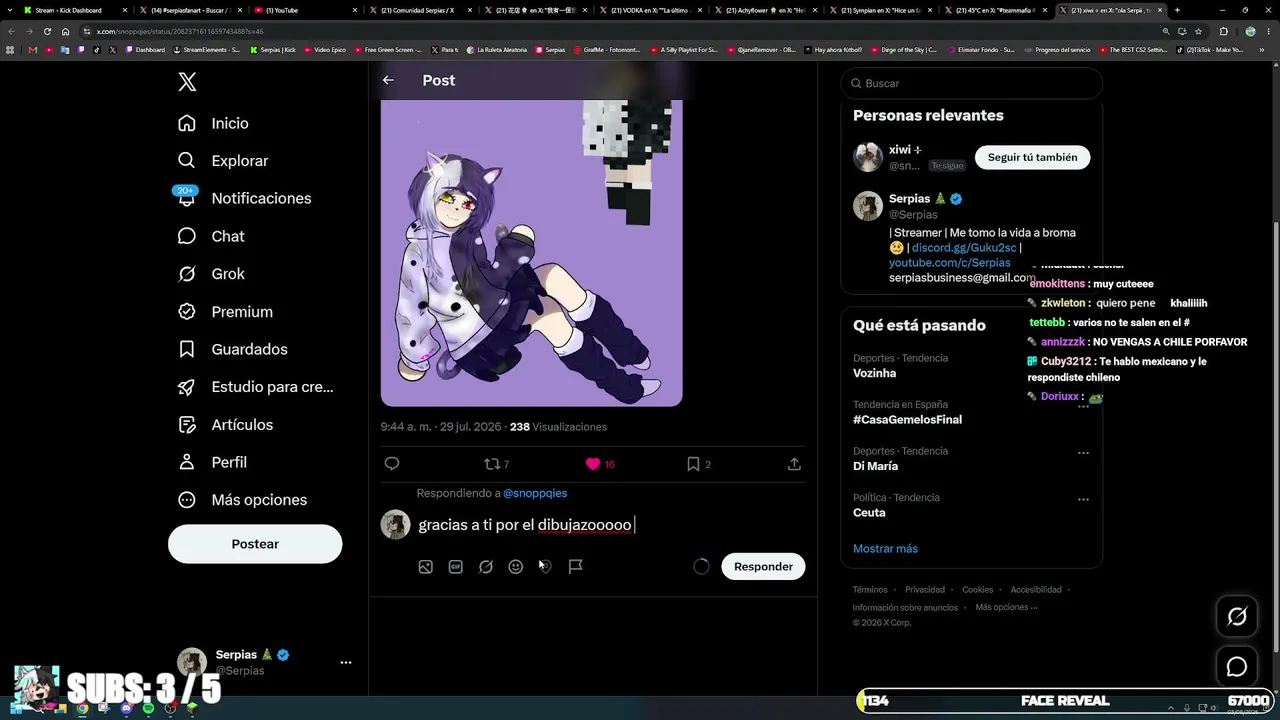
Task: Go back with the Post arrow
Action: 388,80
